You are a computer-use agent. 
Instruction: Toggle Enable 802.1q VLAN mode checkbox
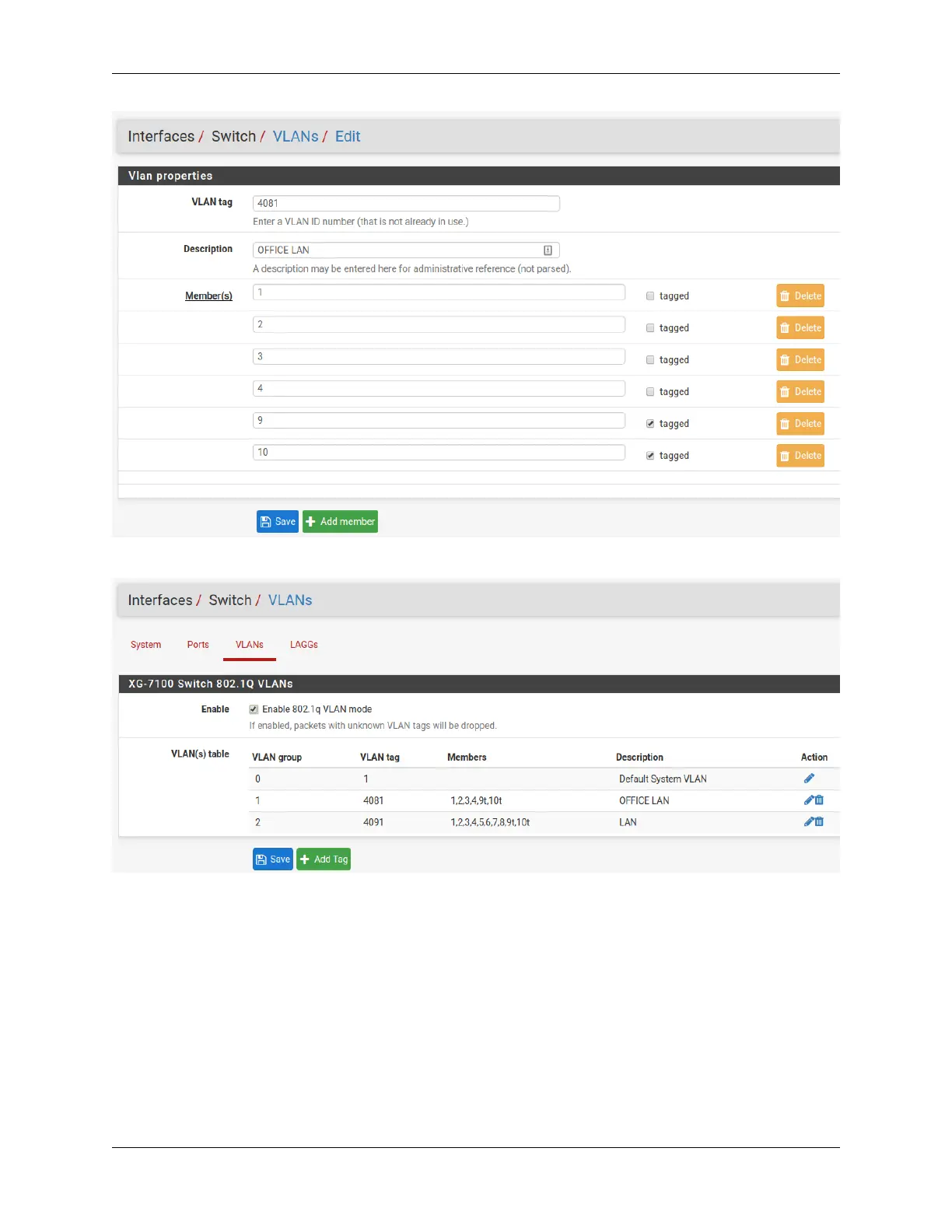pyautogui.click(x=254, y=709)
